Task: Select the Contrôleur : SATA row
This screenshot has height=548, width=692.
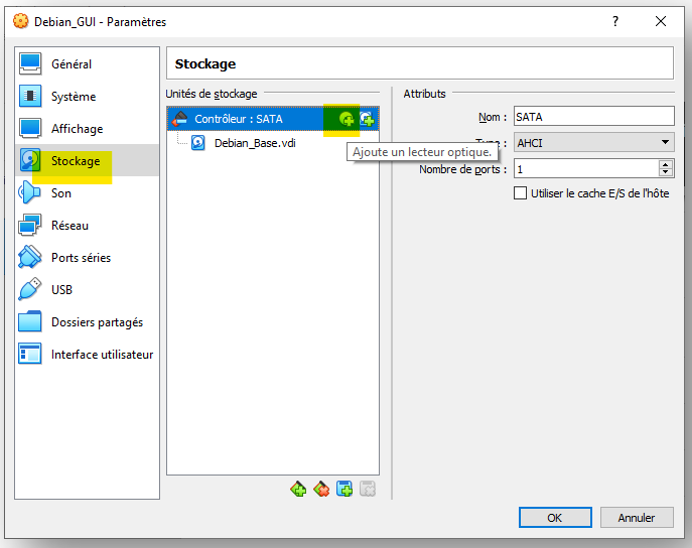Action: point(273,119)
